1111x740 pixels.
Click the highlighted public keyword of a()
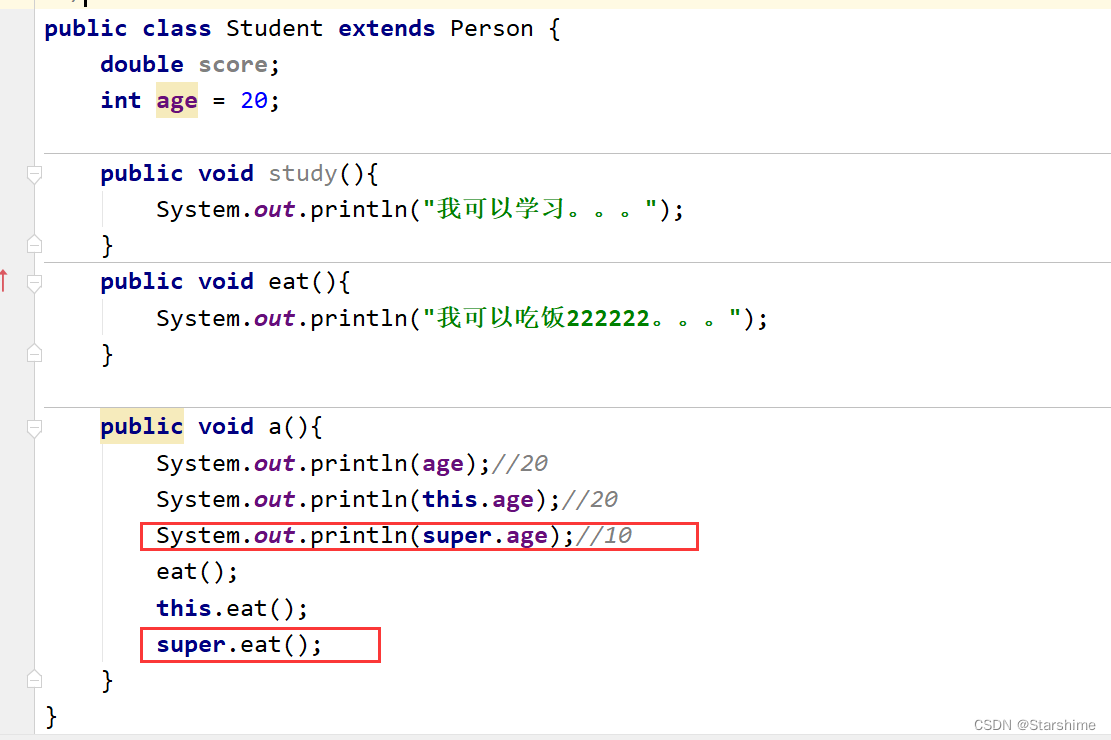(x=141, y=425)
